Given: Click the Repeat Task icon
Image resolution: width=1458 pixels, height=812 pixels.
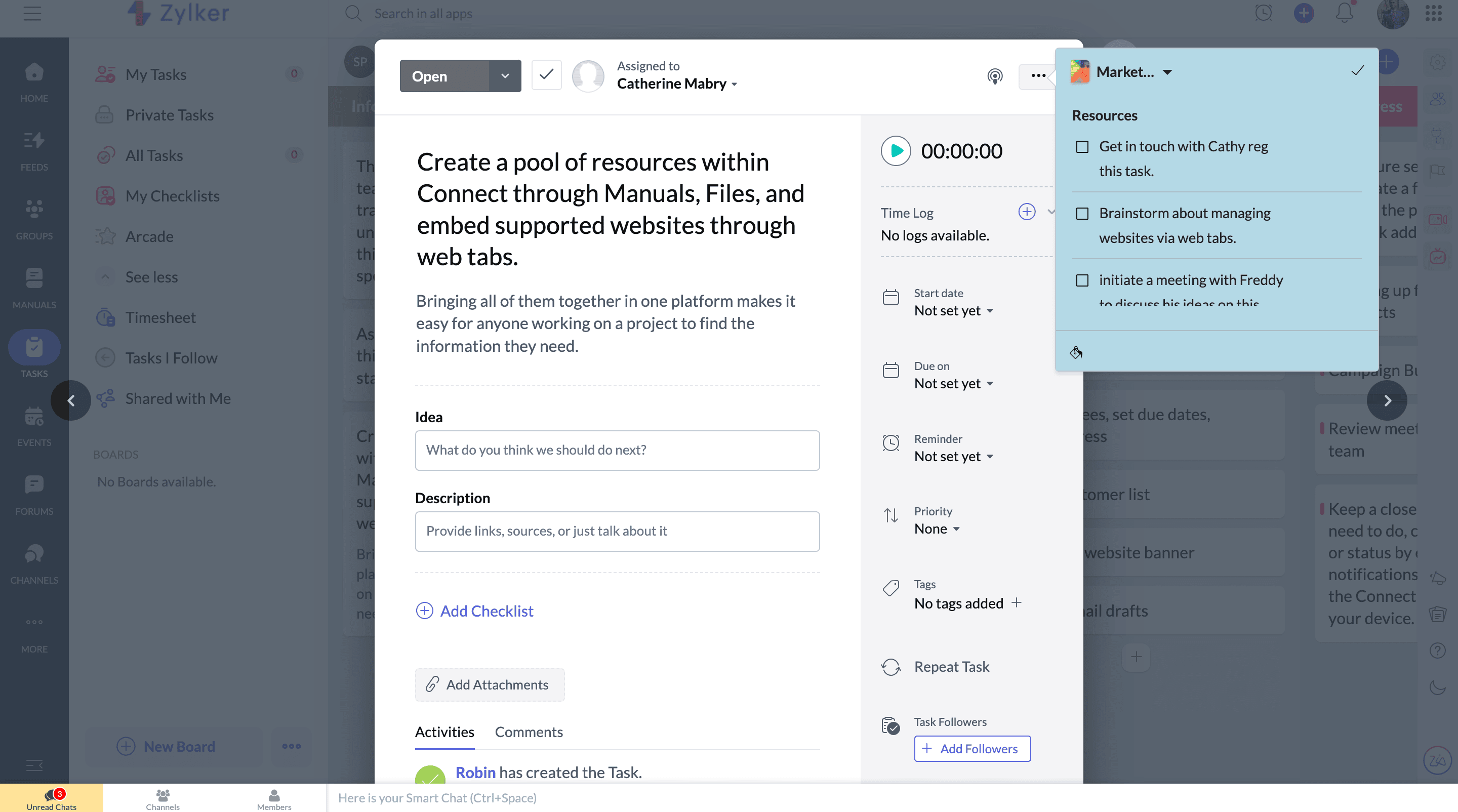Looking at the screenshot, I should click(890, 667).
